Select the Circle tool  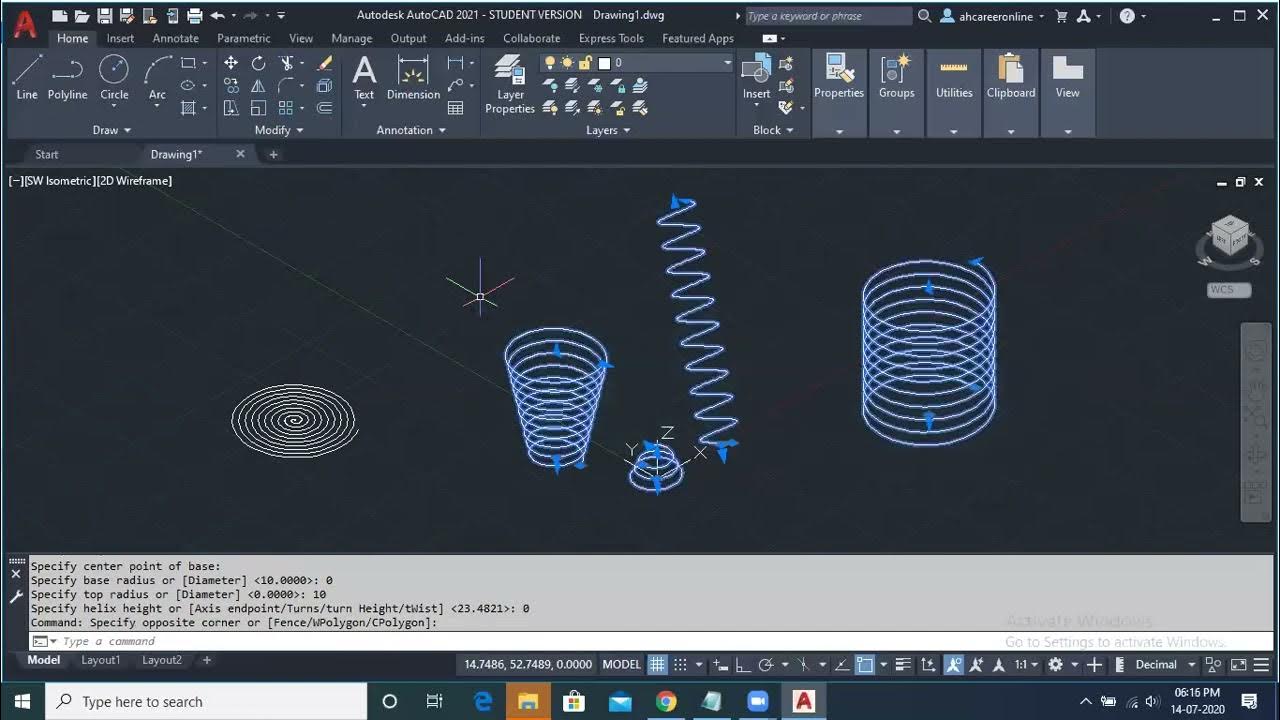pyautogui.click(x=114, y=77)
